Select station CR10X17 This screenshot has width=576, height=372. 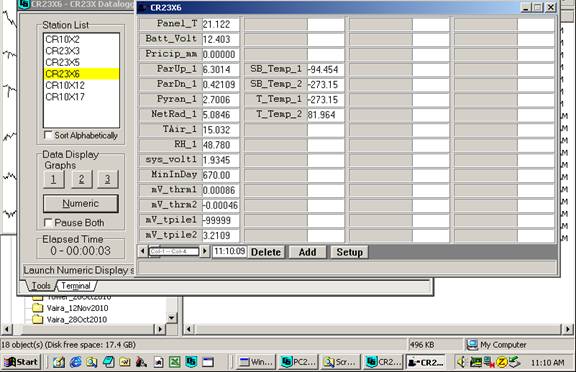point(82,97)
